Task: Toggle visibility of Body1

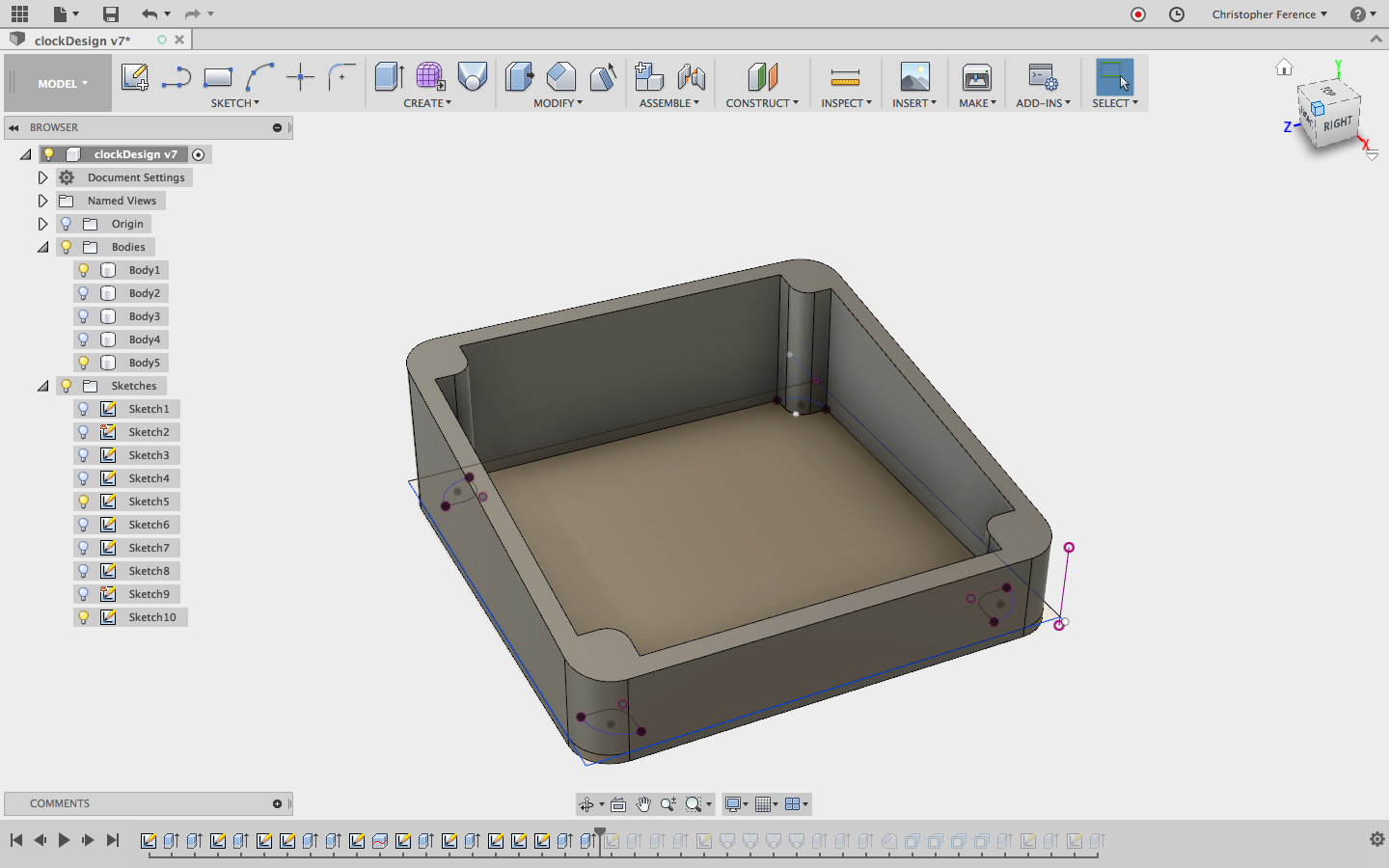Action: coord(84,270)
